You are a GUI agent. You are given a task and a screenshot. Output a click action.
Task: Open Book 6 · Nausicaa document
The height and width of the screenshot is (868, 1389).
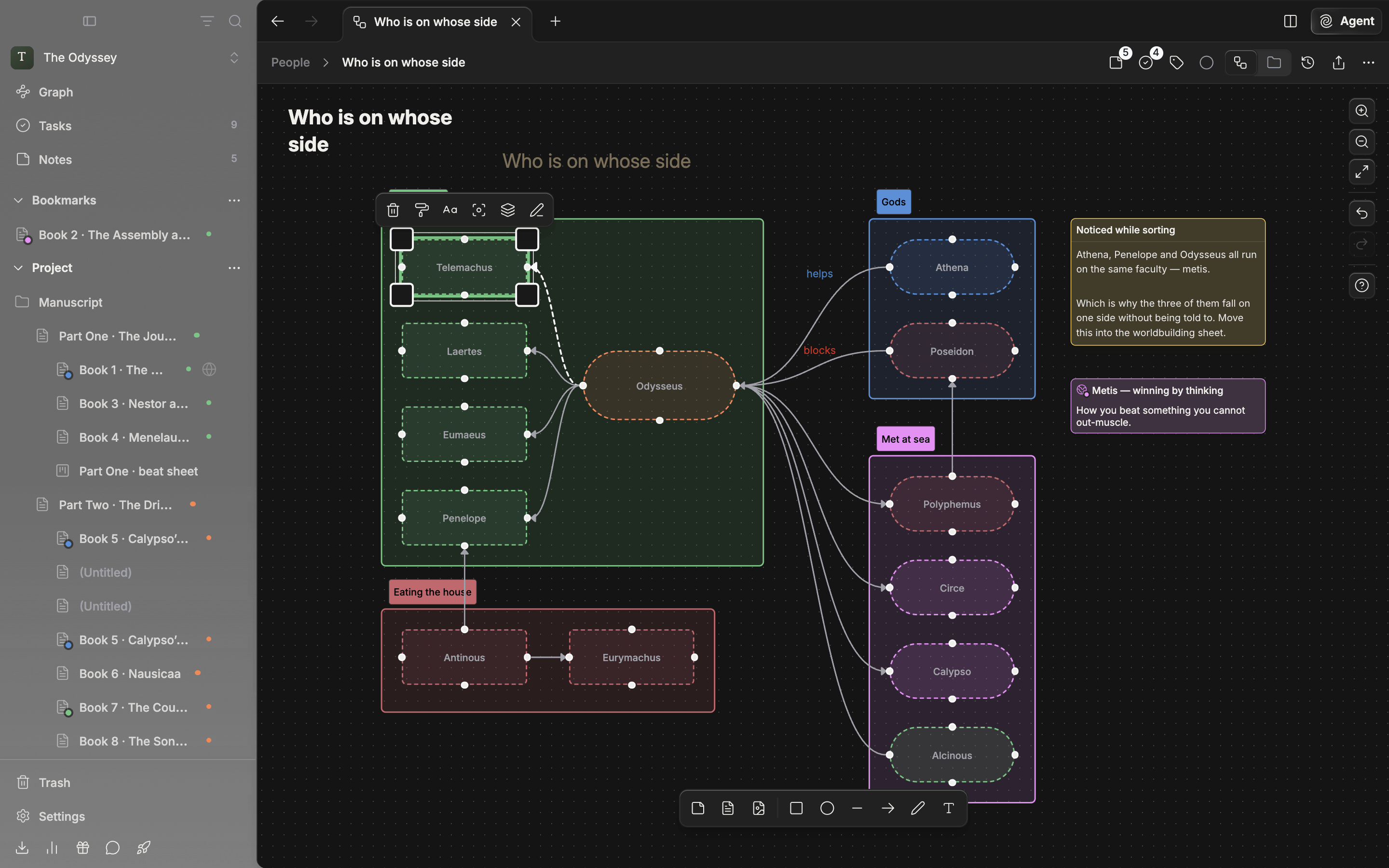(130, 673)
